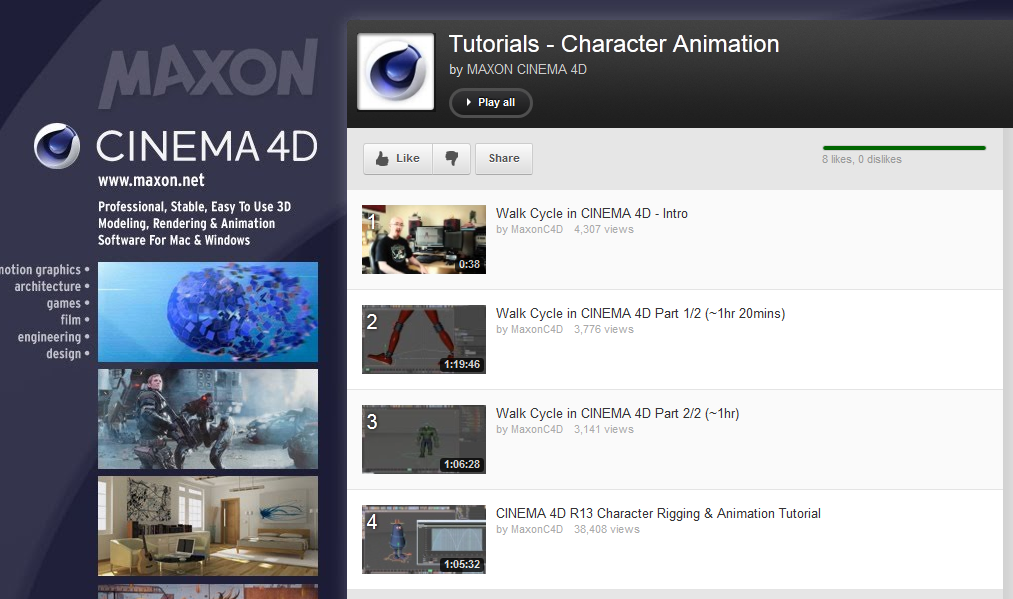Viewport: 1013px width, 599px height.
Task: Open the Share button
Action: pyautogui.click(x=504, y=158)
